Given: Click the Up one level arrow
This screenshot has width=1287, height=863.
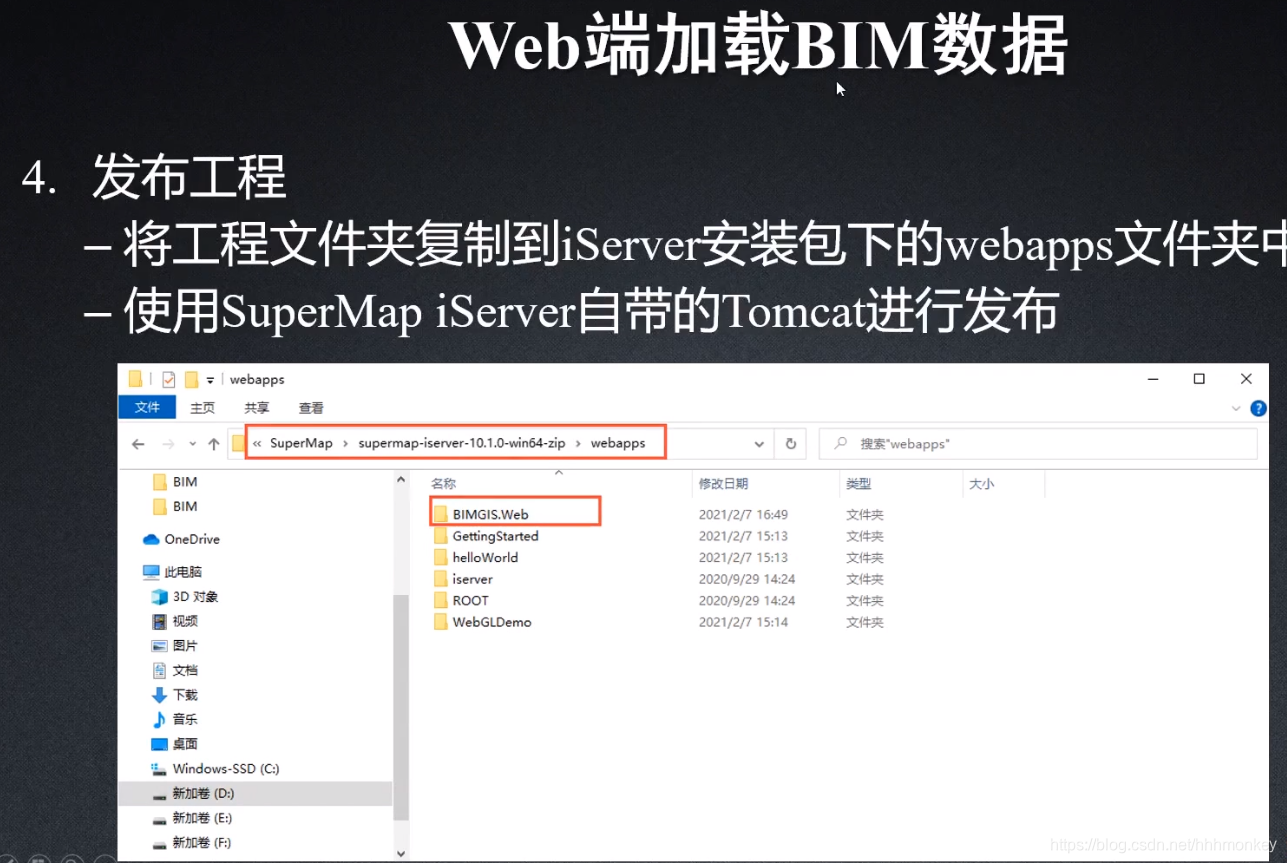Looking at the screenshot, I should click(x=214, y=443).
